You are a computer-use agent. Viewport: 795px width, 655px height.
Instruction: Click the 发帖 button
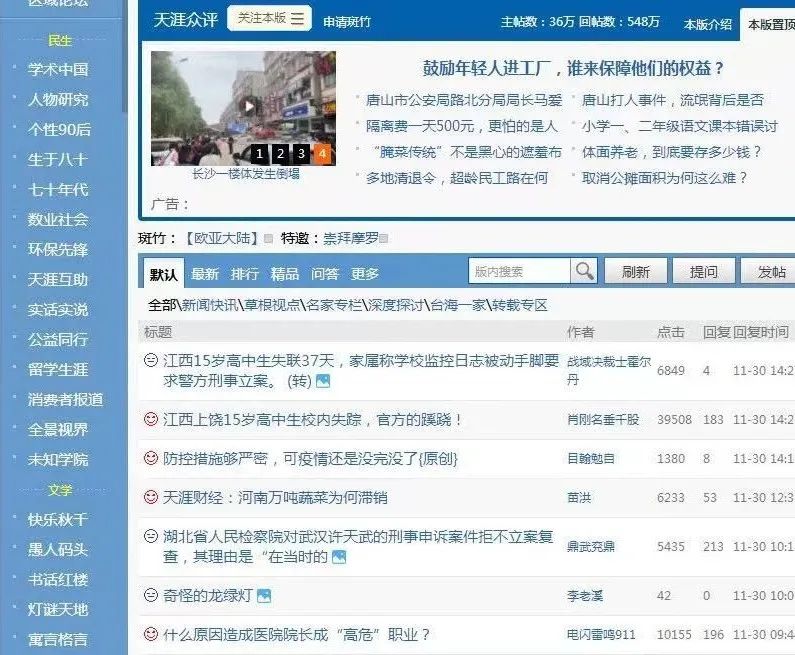(771, 272)
